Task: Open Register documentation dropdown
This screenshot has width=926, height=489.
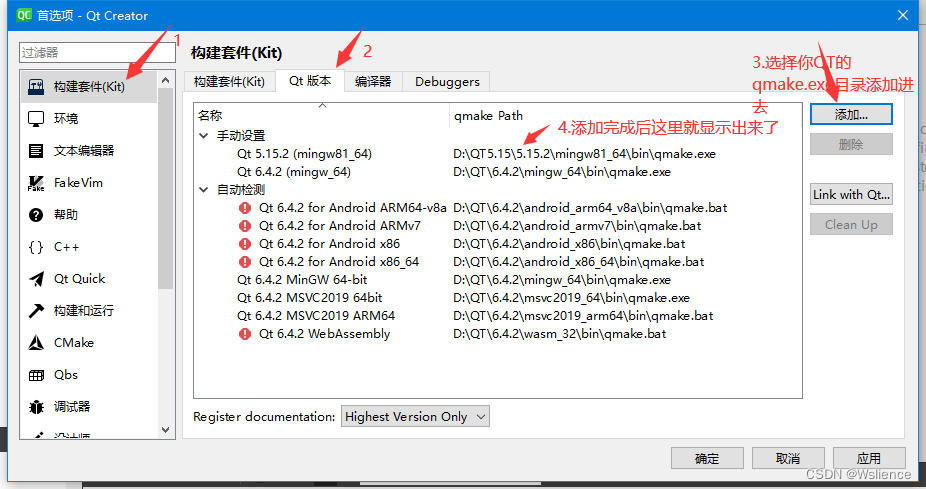Action: click(415, 416)
